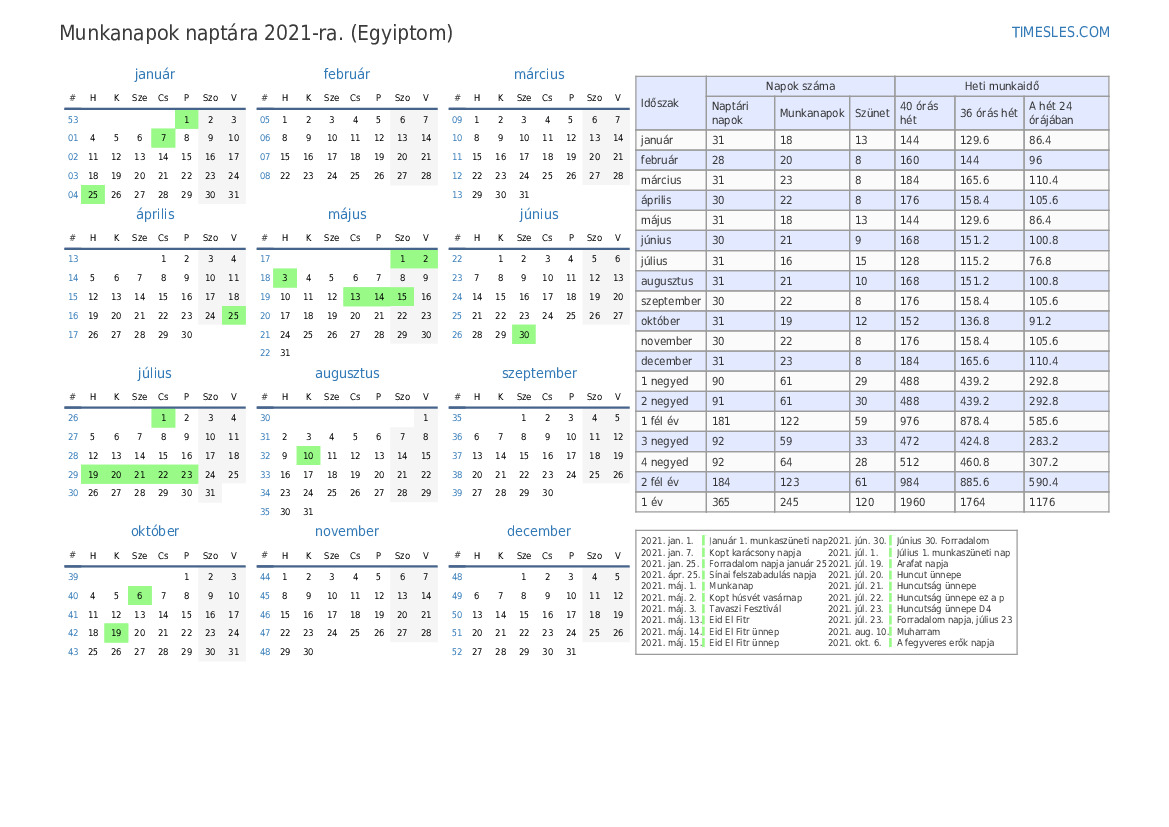The height and width of the screenshot is (827, 1169).
Task: Click the green May 3 date cell
Action: click(284, 278)
